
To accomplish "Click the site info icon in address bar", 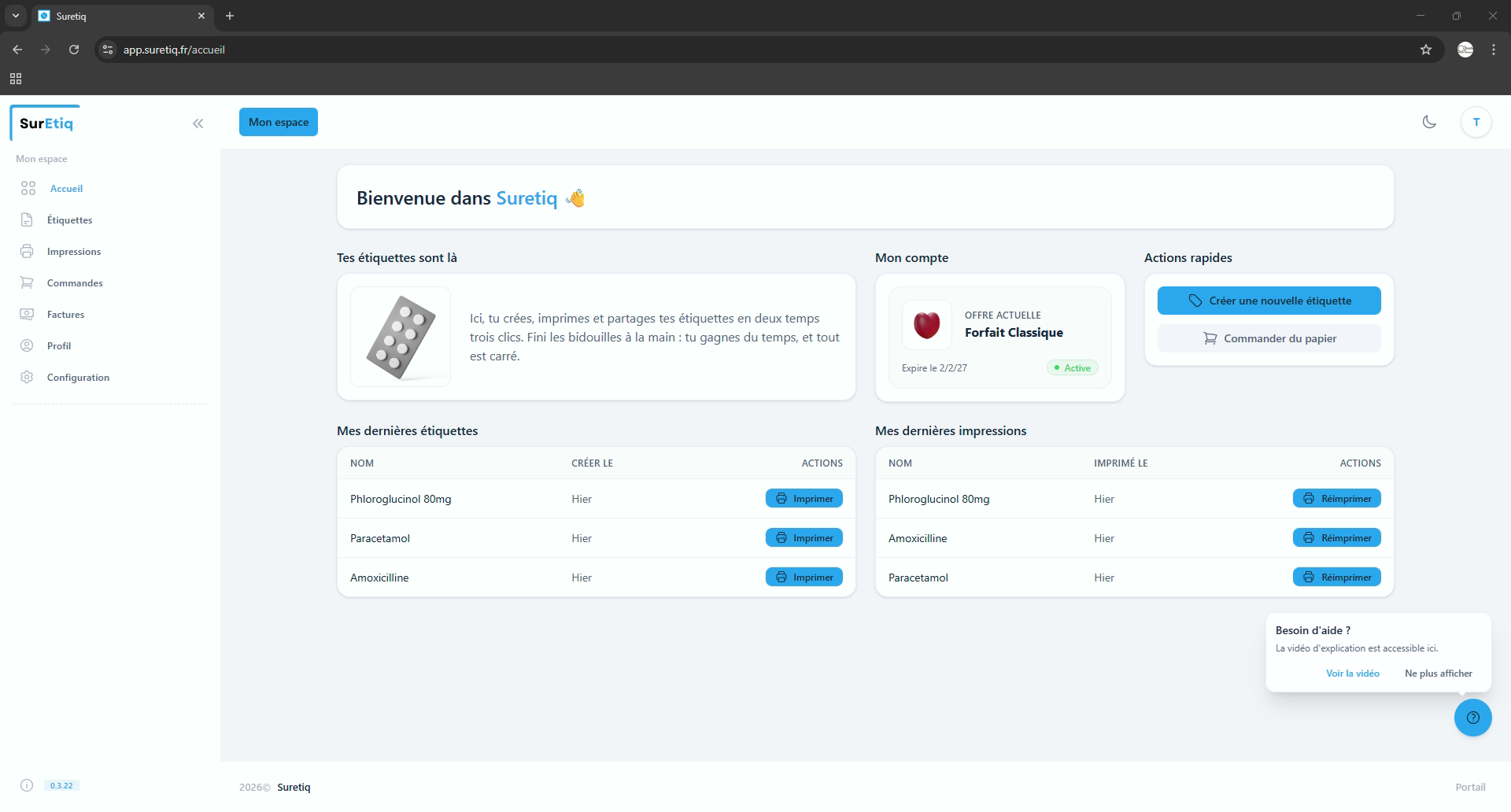I will (x=109, y=50).
